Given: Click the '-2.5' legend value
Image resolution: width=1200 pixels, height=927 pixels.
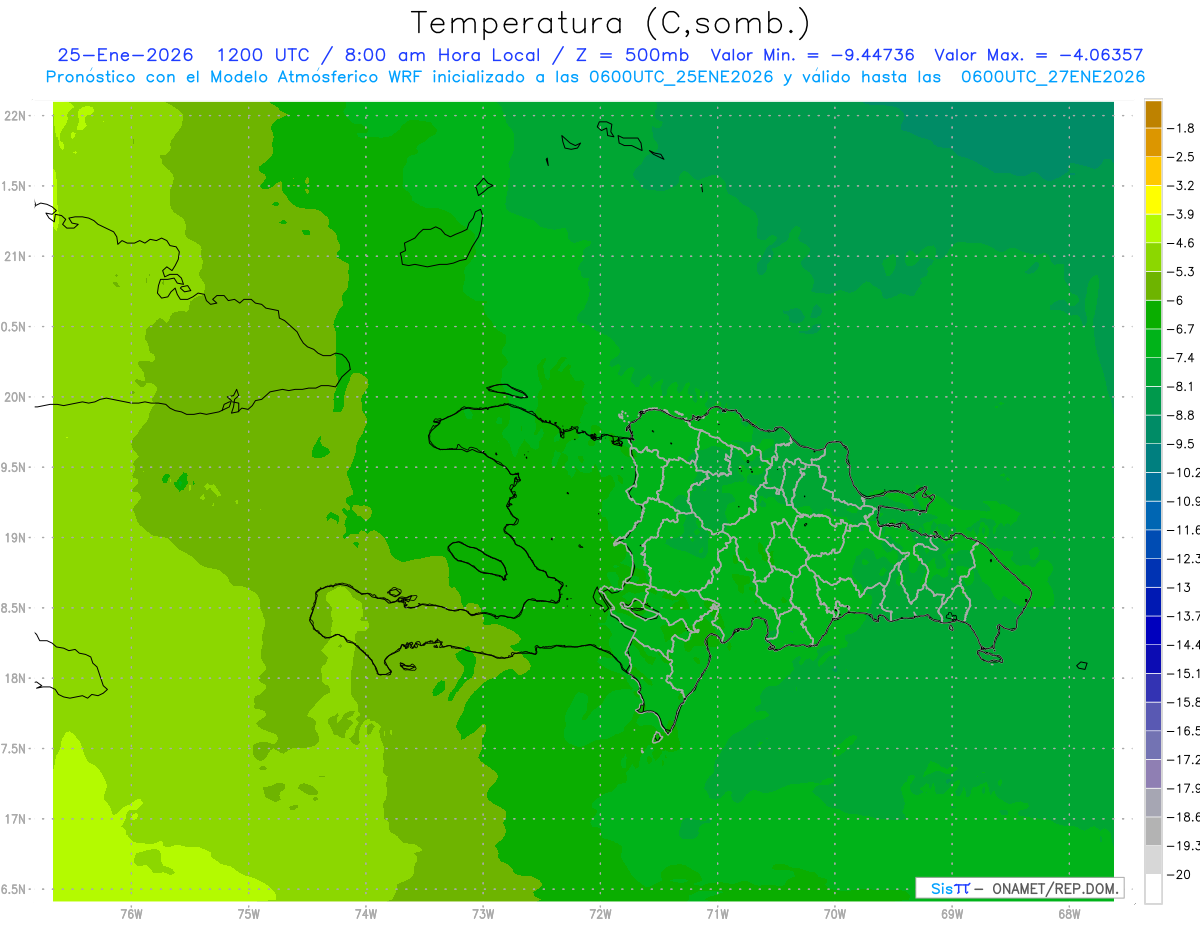Looking at the screenshot, I should click(1181, 157).
